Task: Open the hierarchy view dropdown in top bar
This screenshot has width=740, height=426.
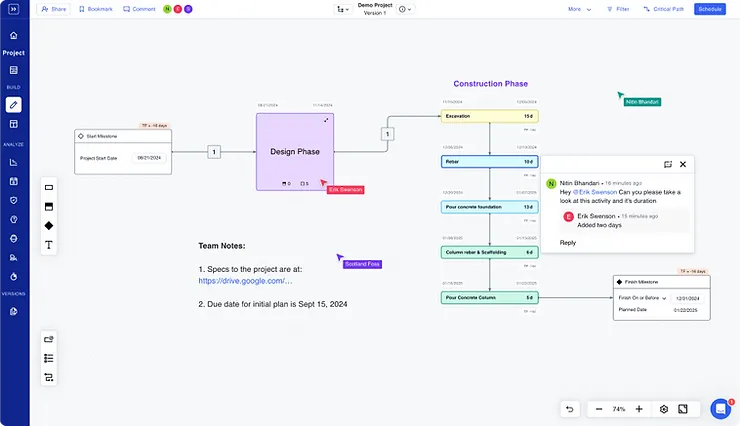Action: point(343,9)
